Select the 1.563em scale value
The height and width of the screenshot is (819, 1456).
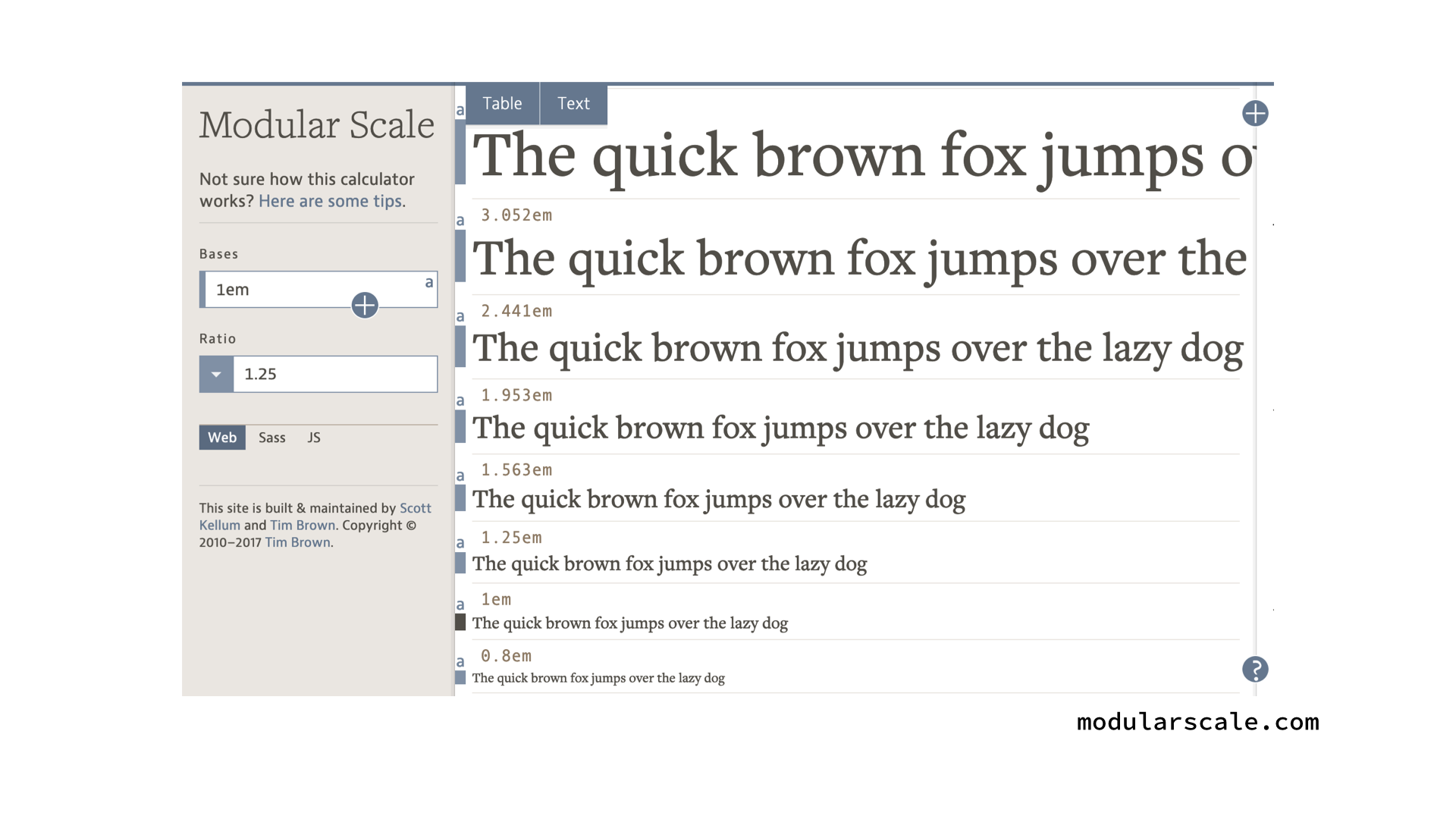tap(516, 470)
